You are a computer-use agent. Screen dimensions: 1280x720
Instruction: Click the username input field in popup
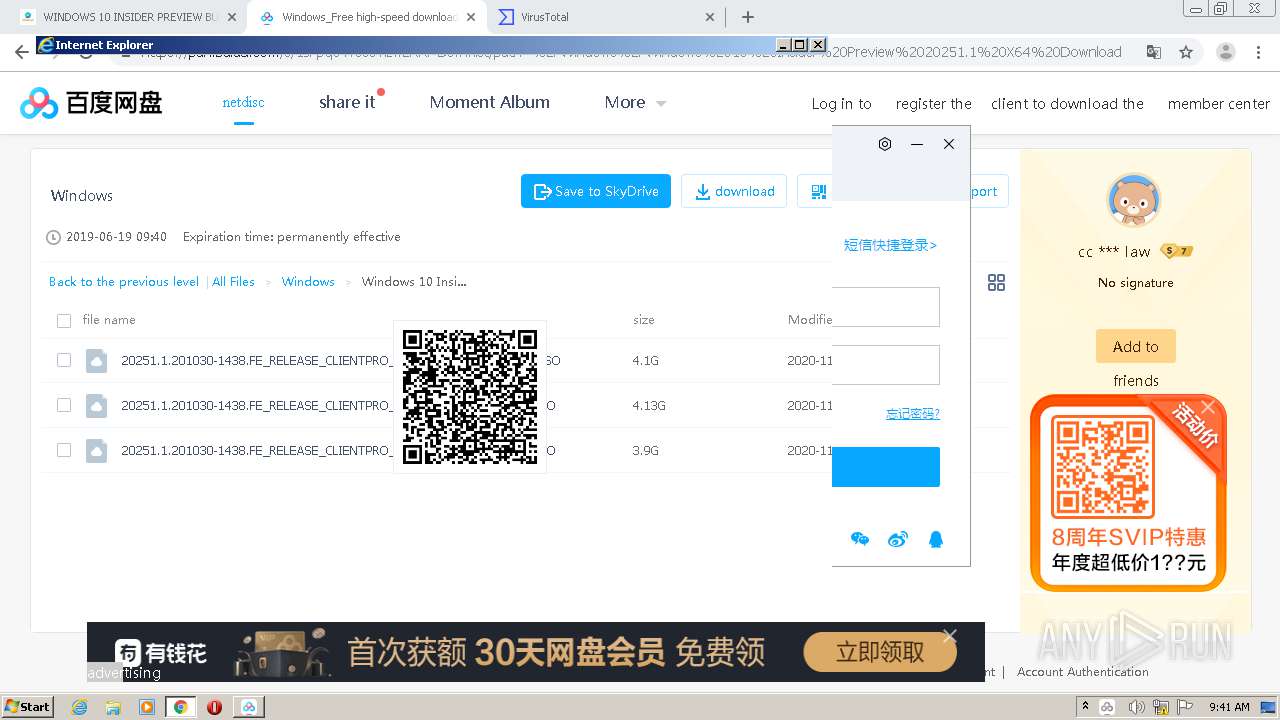point(886,307)
